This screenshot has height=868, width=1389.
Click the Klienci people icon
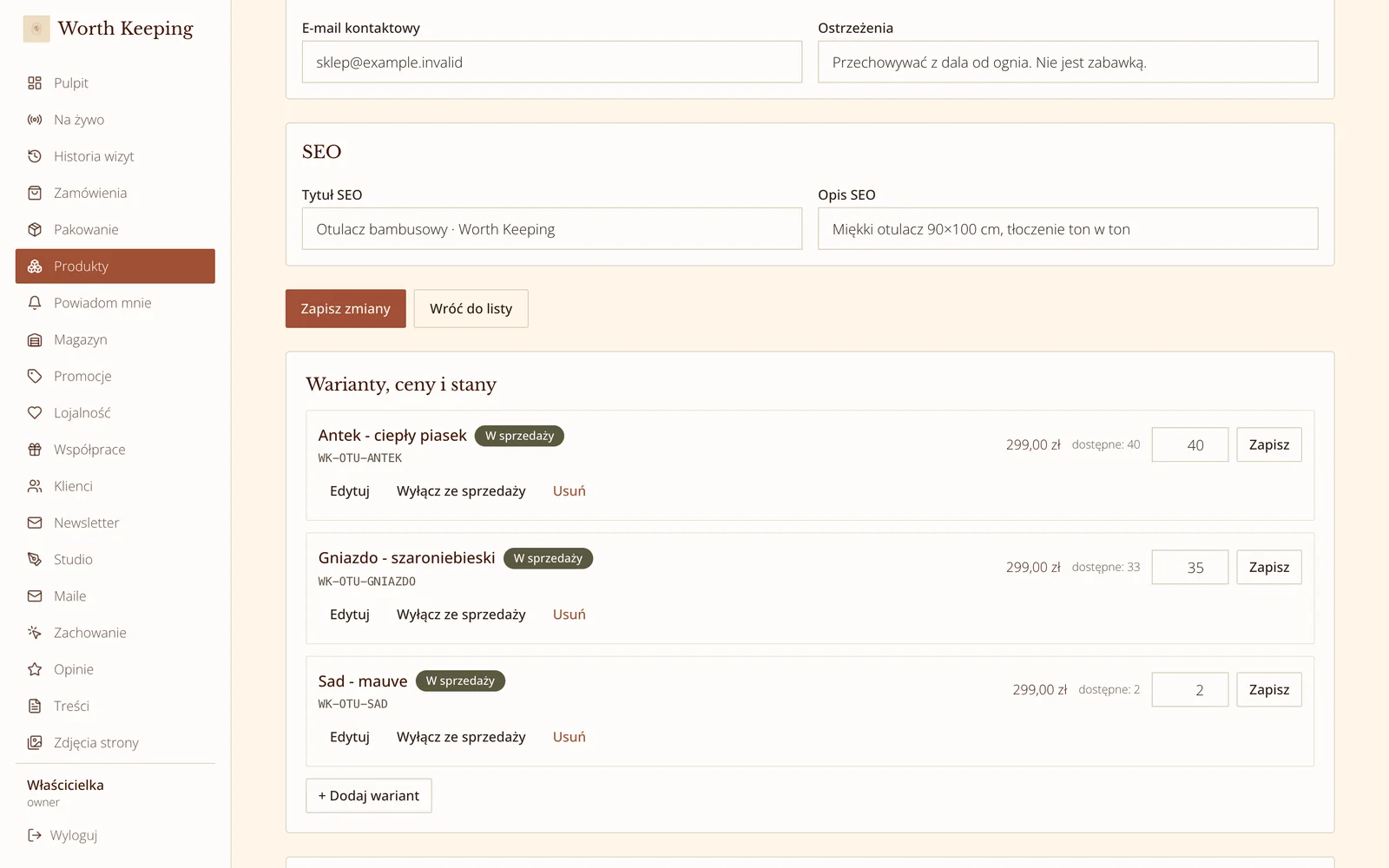point(35,486)
